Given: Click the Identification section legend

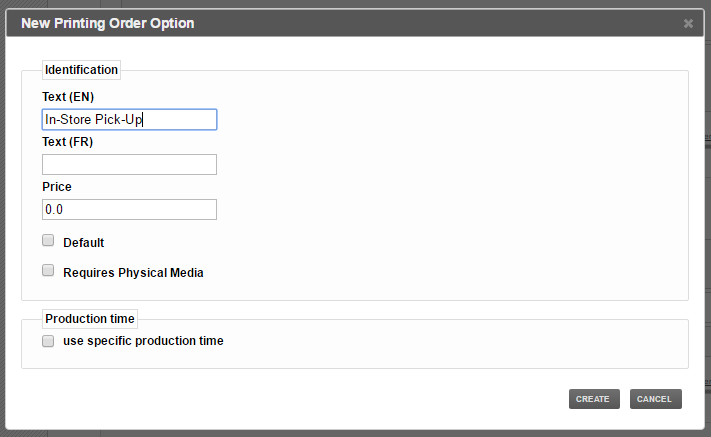Looking at the screenshot, I should (81, 70).
